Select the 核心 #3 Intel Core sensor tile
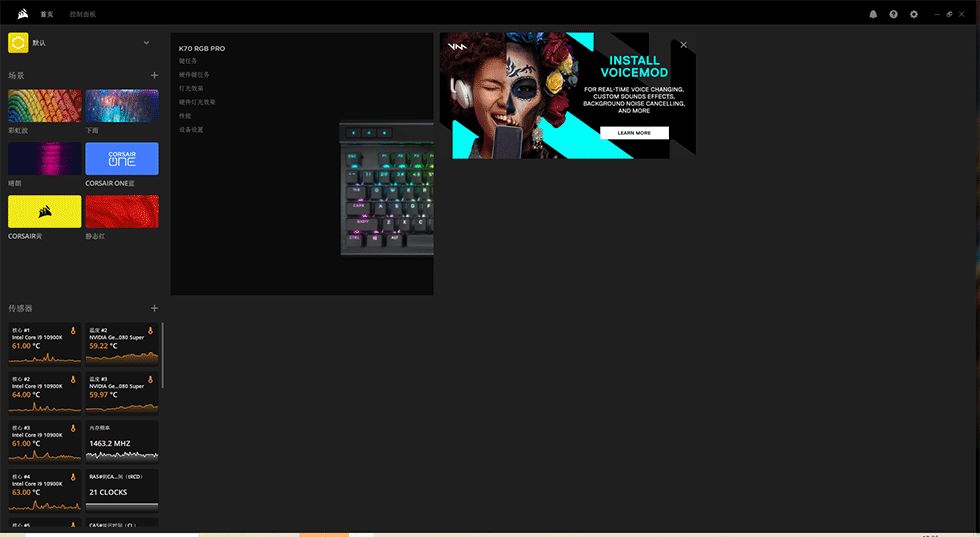Image resolution: width=980 pixels, height=537 pixels. tap(44, 441)
